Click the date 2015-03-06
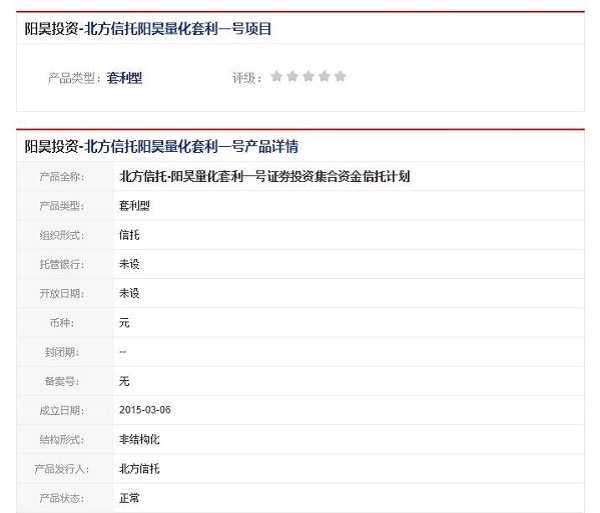 [x=145, y=410]
